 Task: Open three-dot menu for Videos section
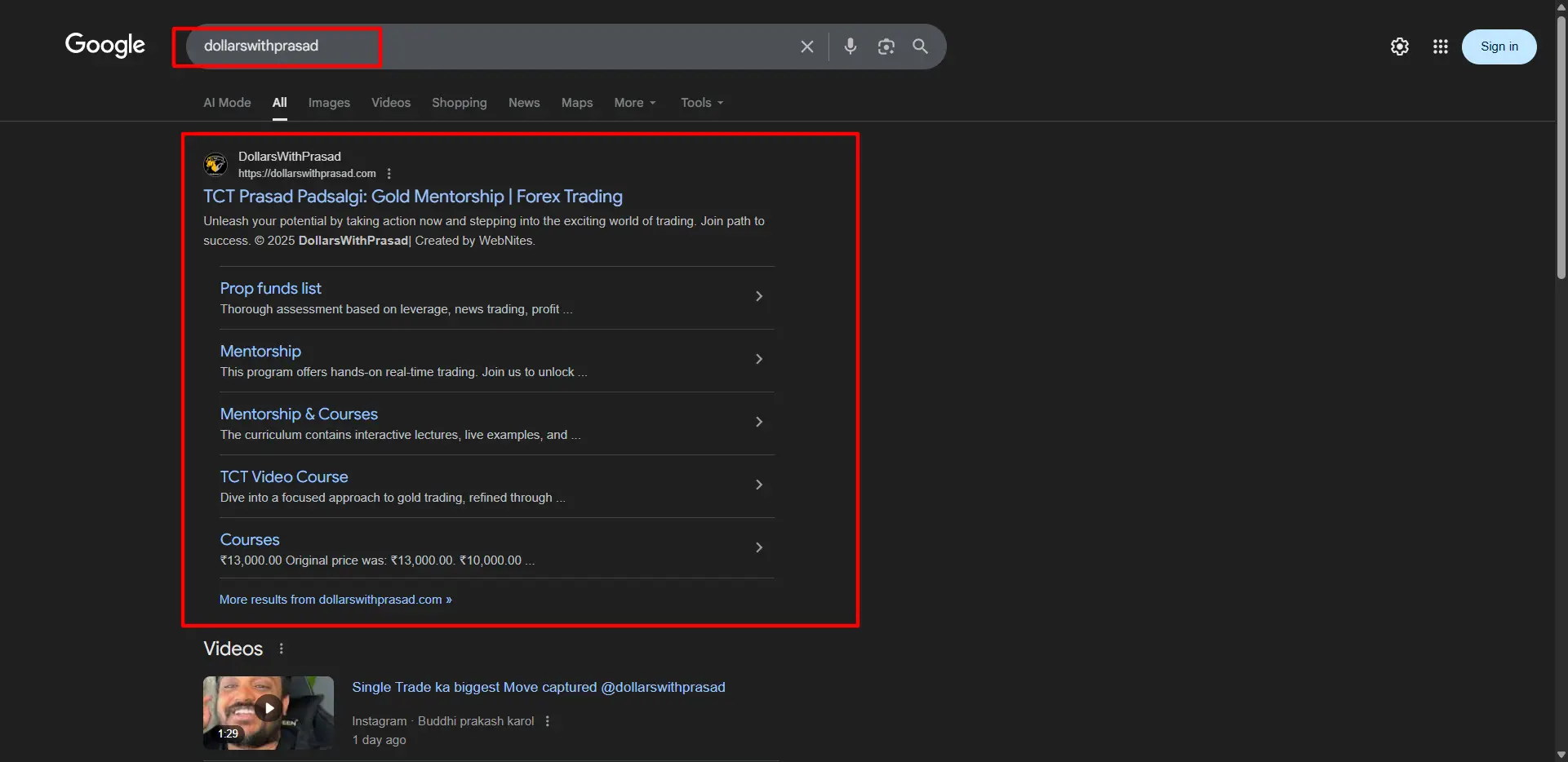click(x=281, y=648)
